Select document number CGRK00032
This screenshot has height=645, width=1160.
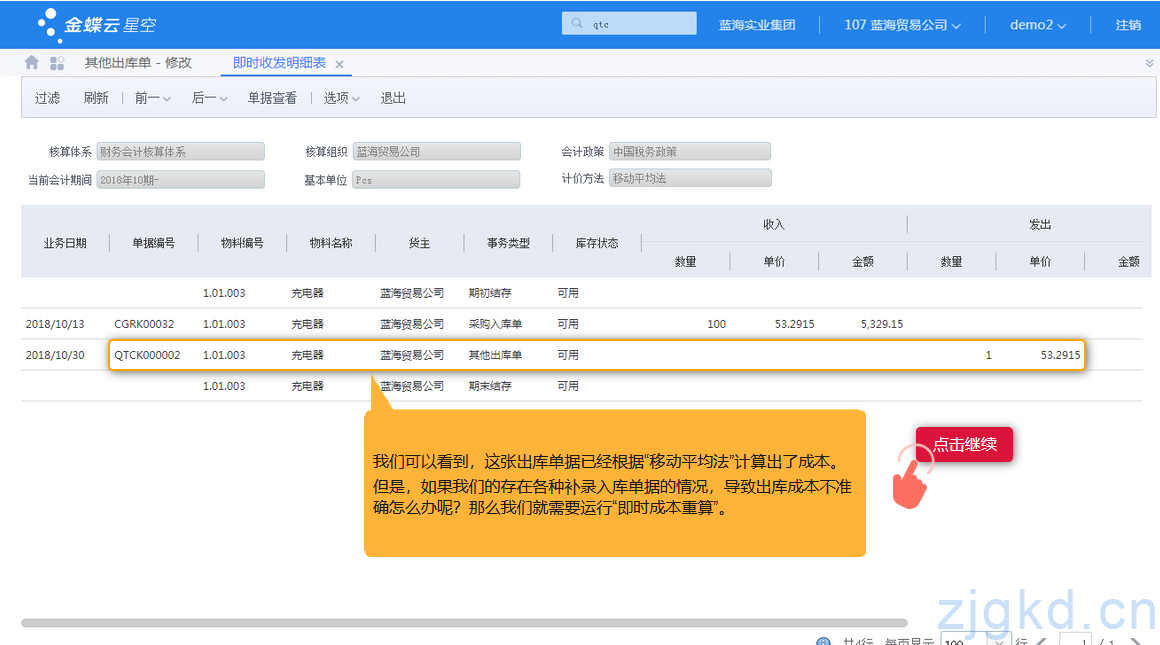coord(144,324)
